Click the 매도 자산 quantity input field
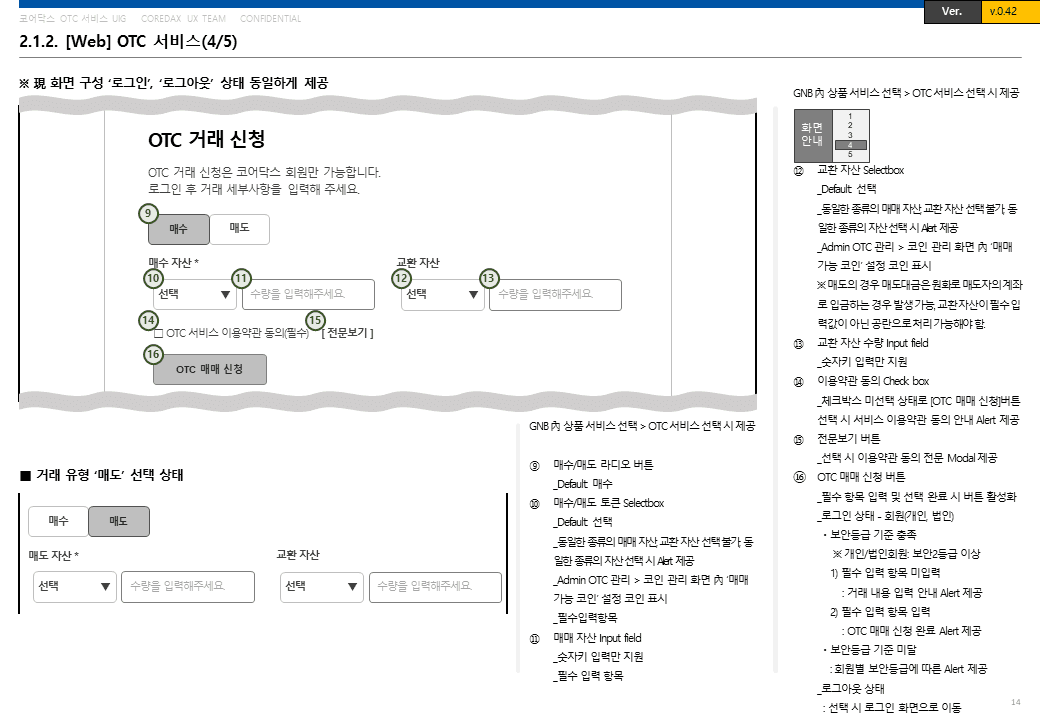This screenshot has height=720, width=1040. click(x=188, y=587)
